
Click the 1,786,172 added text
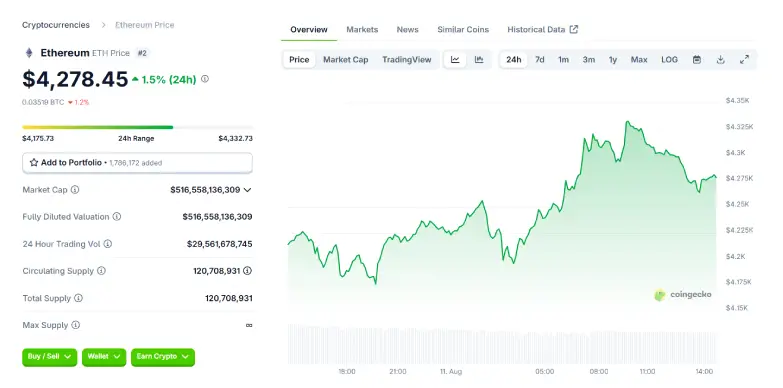pos(135,163)
